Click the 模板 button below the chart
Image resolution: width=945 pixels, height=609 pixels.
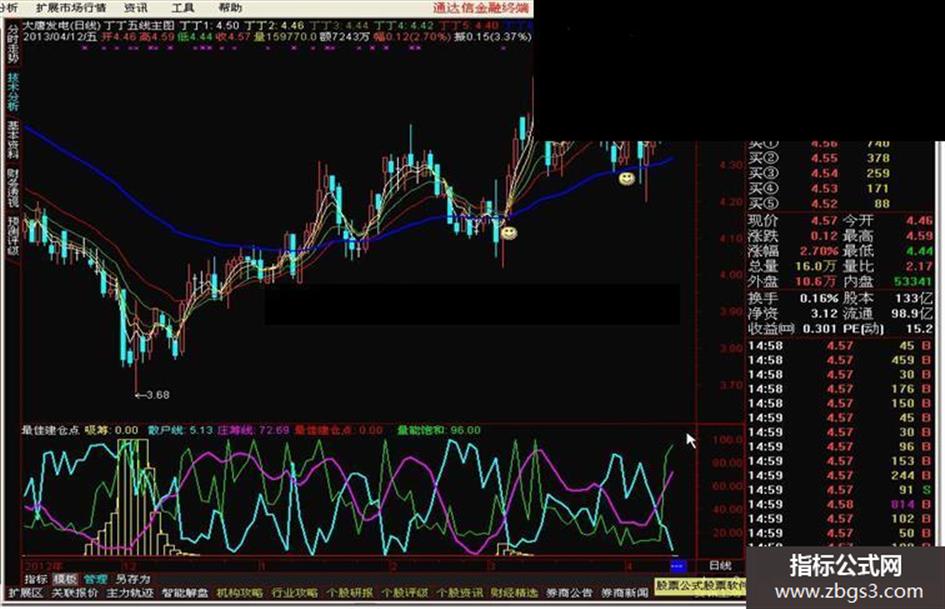pos(65,579)
